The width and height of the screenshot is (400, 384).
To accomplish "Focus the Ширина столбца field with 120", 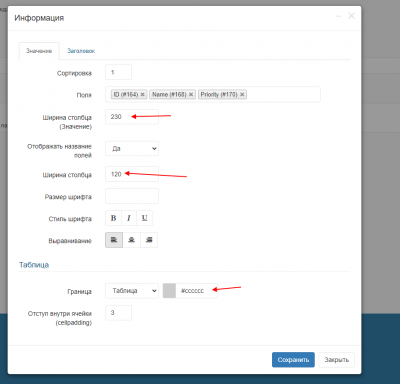I will tap(132, 174).
